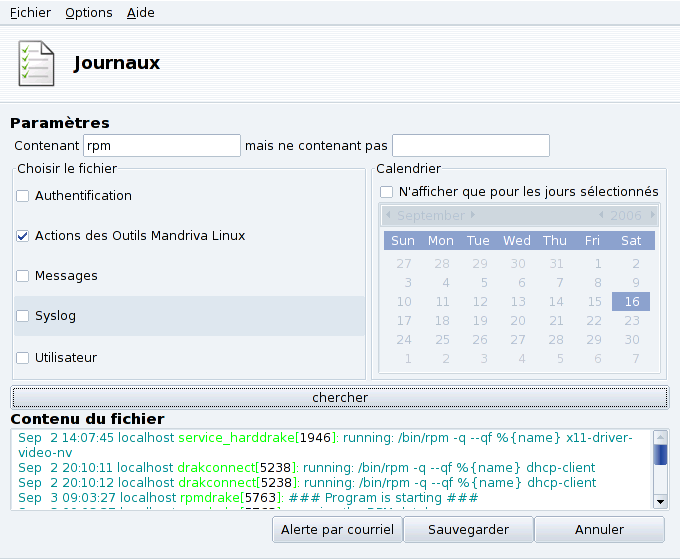Select day 16 in the calendar
This screenshot has height=560, width=680.
coord(631,302)
